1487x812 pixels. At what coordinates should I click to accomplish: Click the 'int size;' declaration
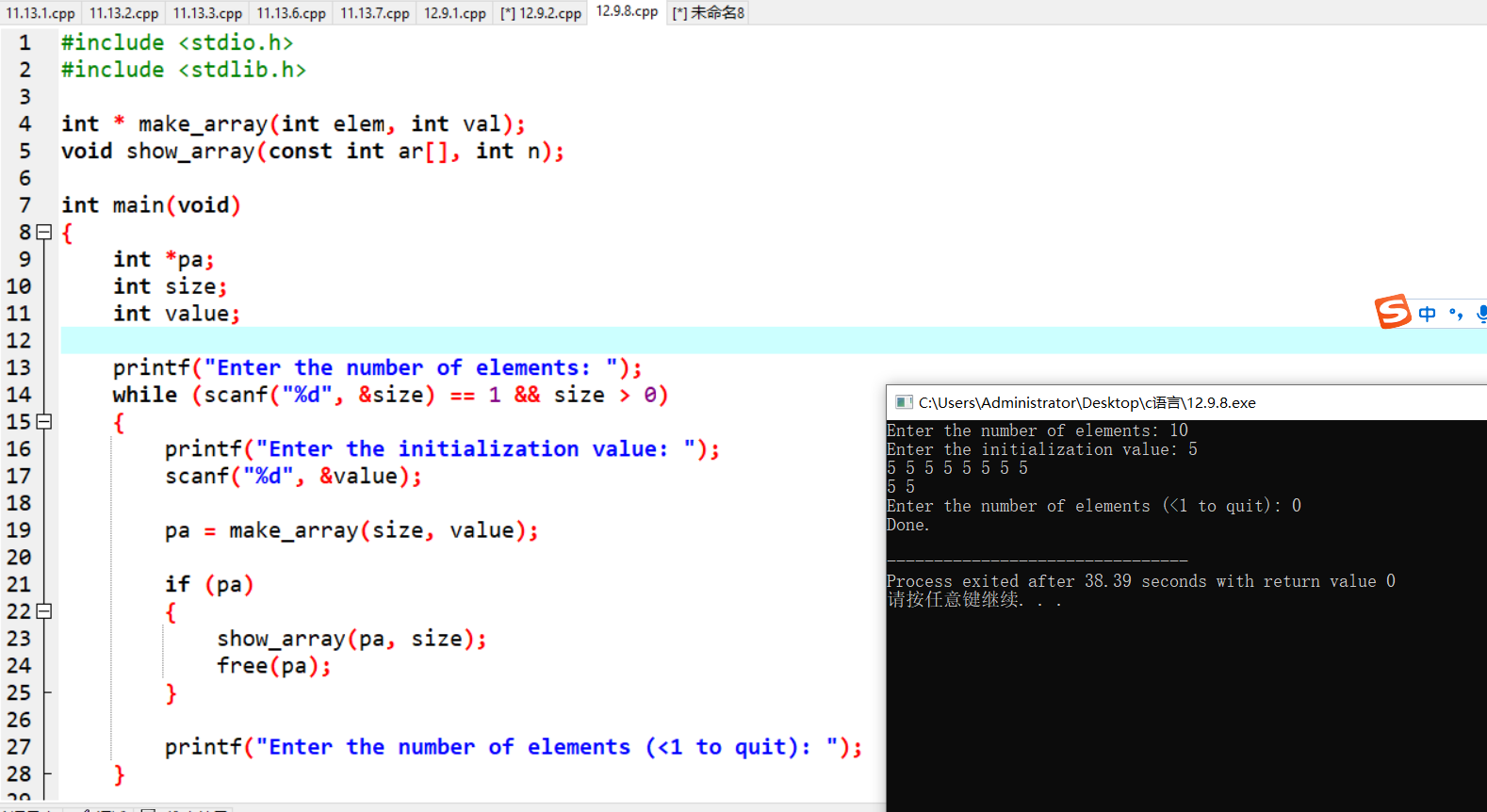click(171, 285)
